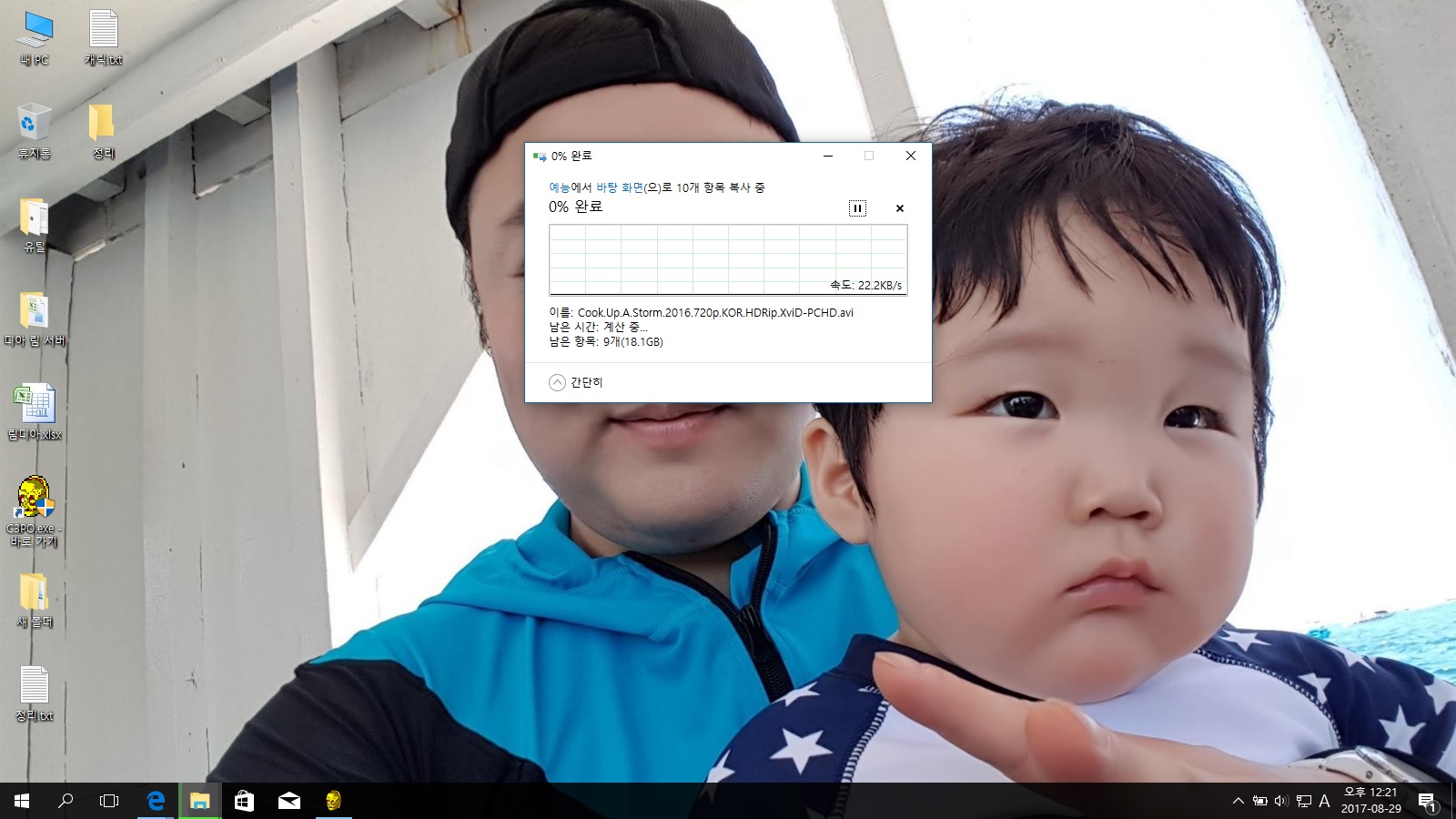
Task: Open the Windows Start menu
Action: pos(22,801)
